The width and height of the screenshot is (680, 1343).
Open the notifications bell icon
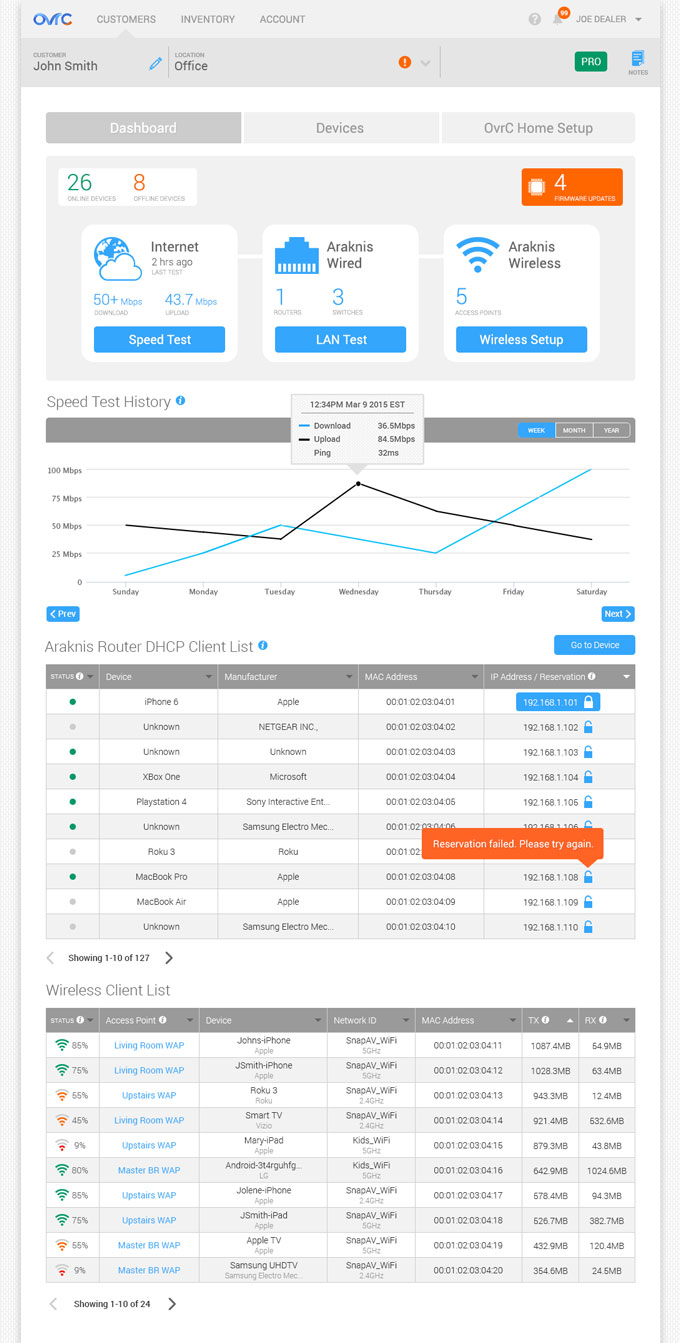pyautogui.click(x=558, y=19)
